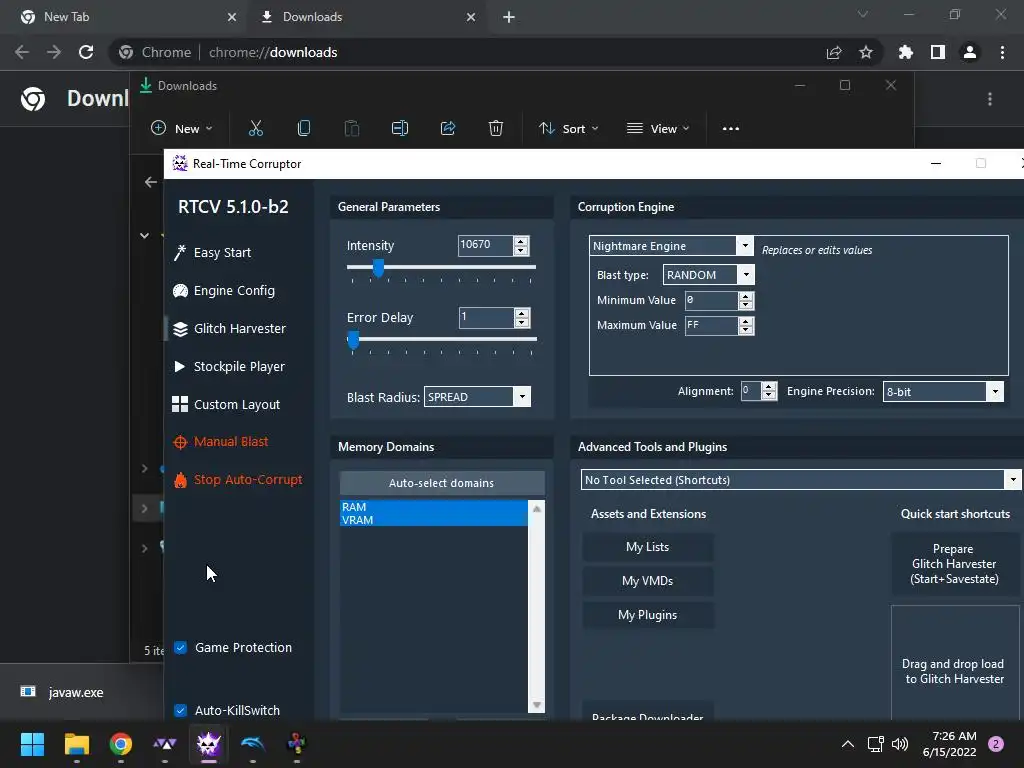
Task: Click Paste icon in explorer toolbar
Action: coord(352,129)
